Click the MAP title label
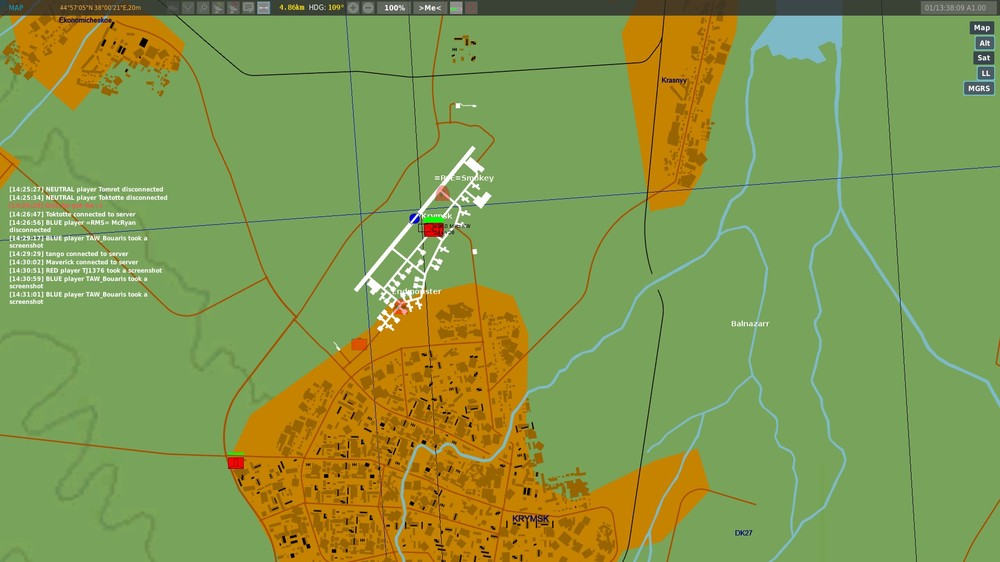This screenshot has height=562, width=1000. click(x=16, y=8)
